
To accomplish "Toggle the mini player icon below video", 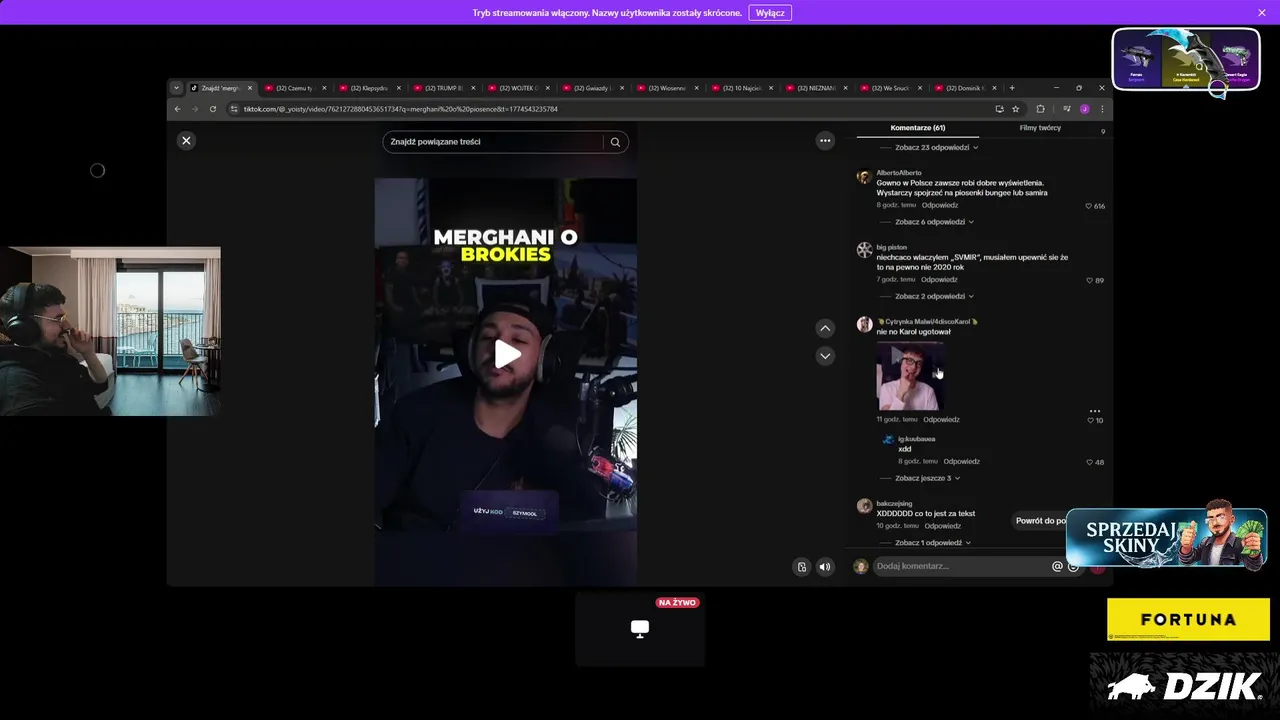I will (801, 567).
